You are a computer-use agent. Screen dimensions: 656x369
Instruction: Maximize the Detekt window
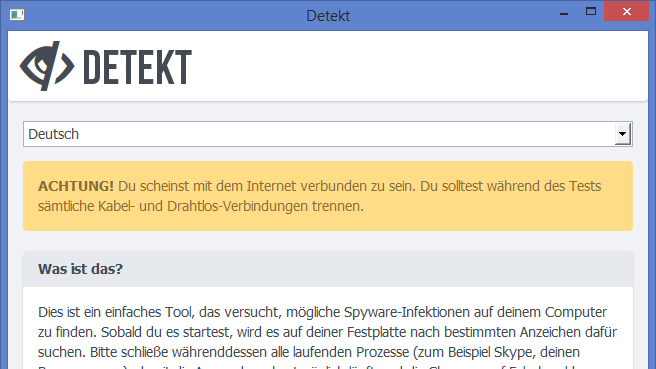coord(591,12)
